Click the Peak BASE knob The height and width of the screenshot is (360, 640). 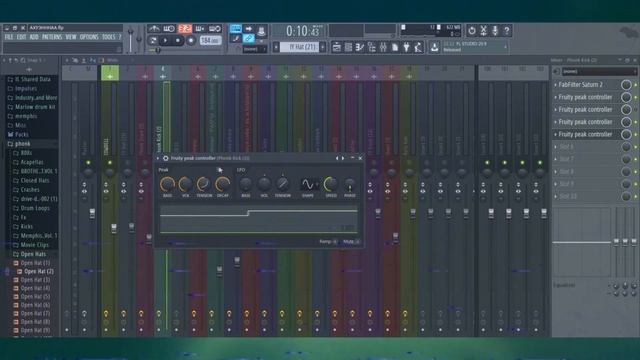[167, 184]
